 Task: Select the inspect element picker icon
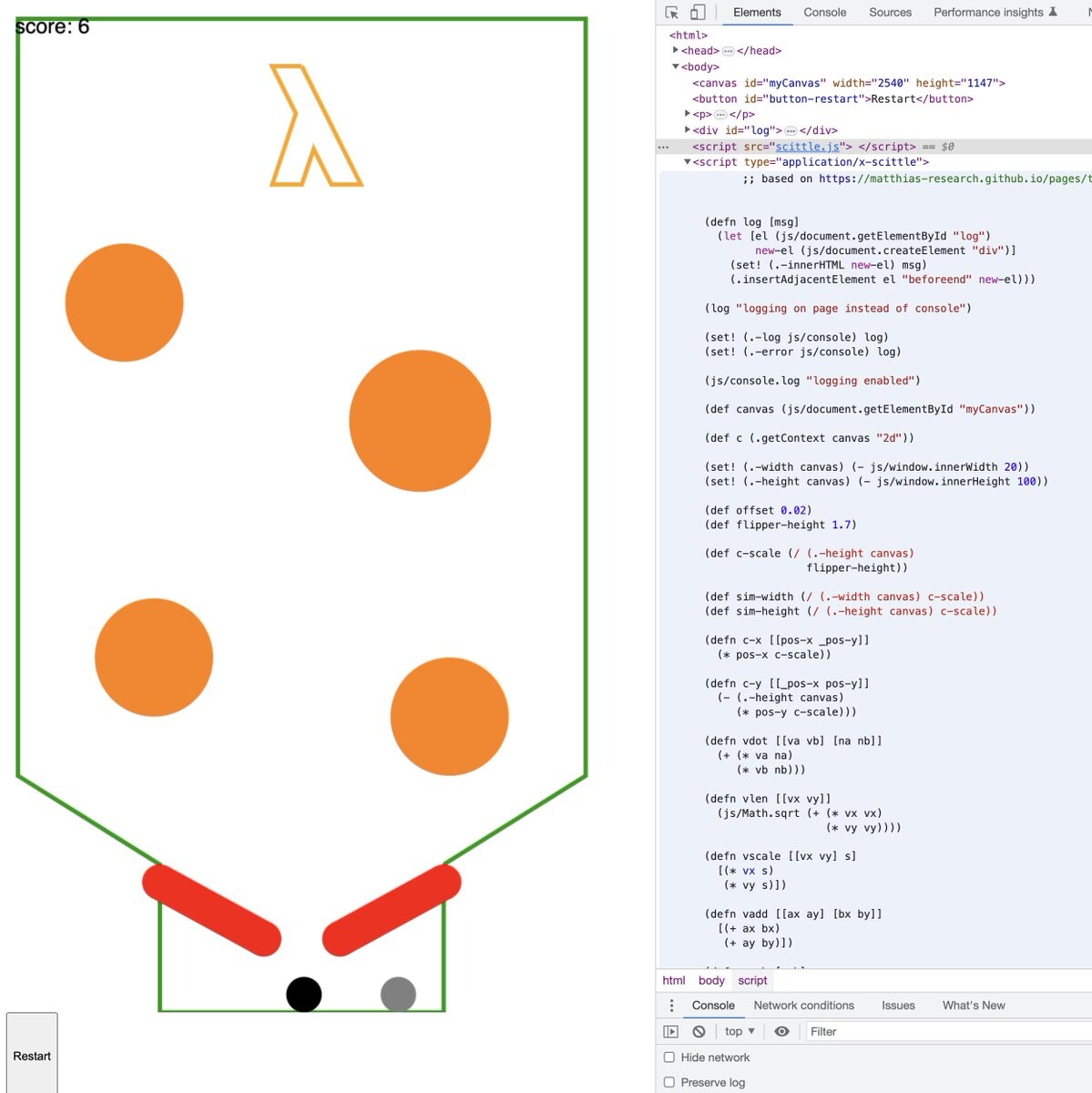pos(672,13)
